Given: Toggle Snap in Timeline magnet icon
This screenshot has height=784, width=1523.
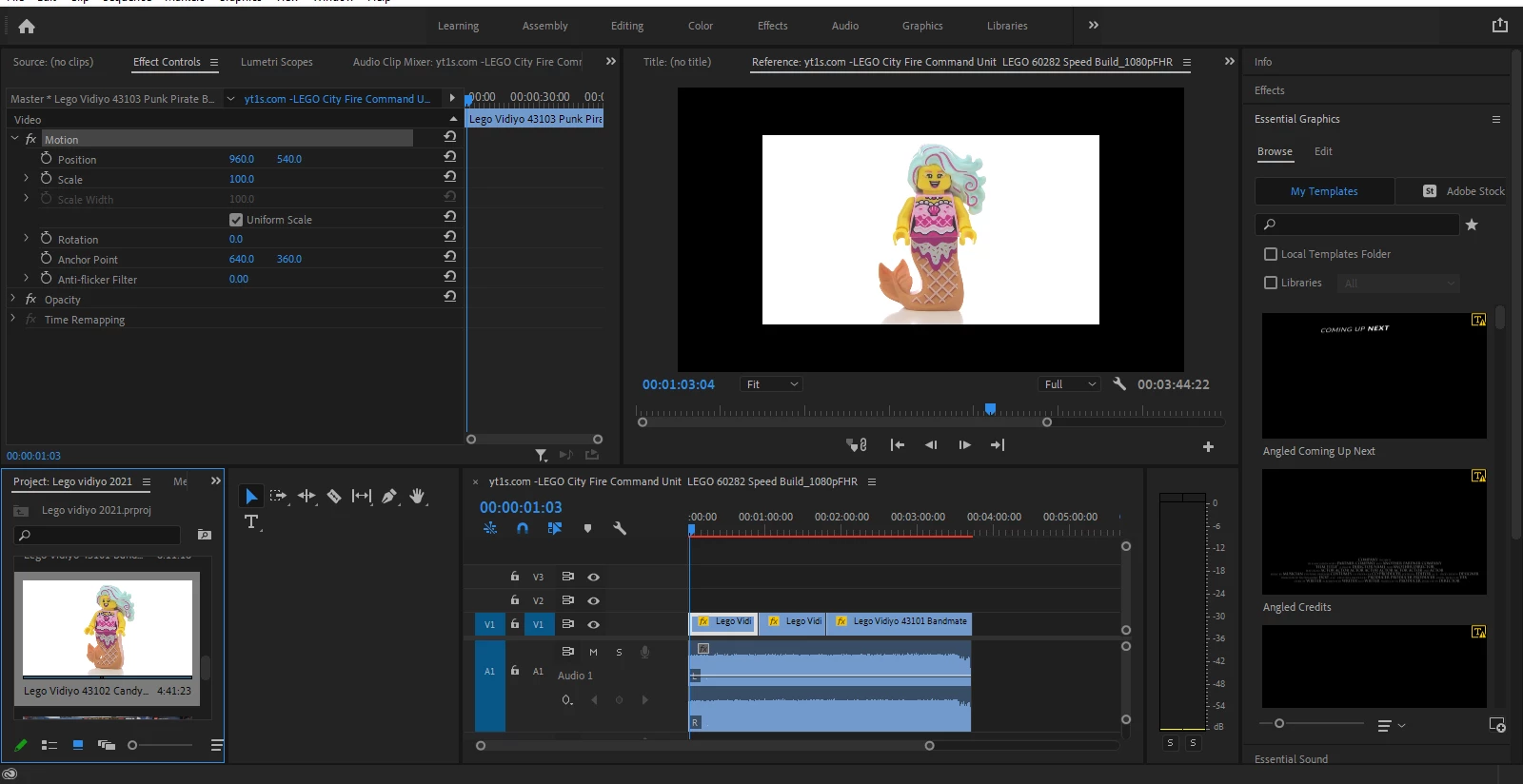Looking at the screenshot, I should (x=522, y=528).
